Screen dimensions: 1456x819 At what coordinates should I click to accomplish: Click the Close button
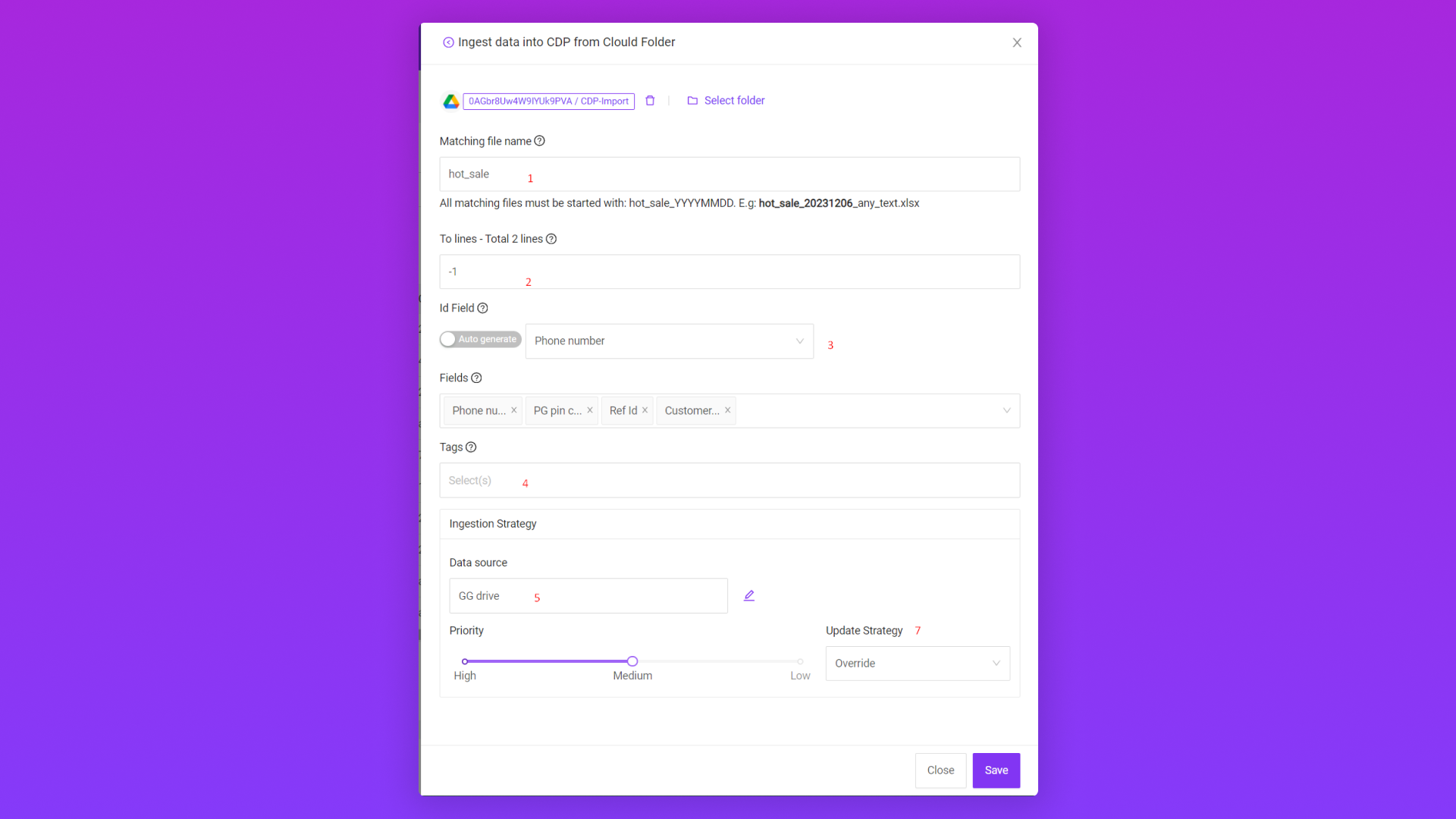coord(940,770)
